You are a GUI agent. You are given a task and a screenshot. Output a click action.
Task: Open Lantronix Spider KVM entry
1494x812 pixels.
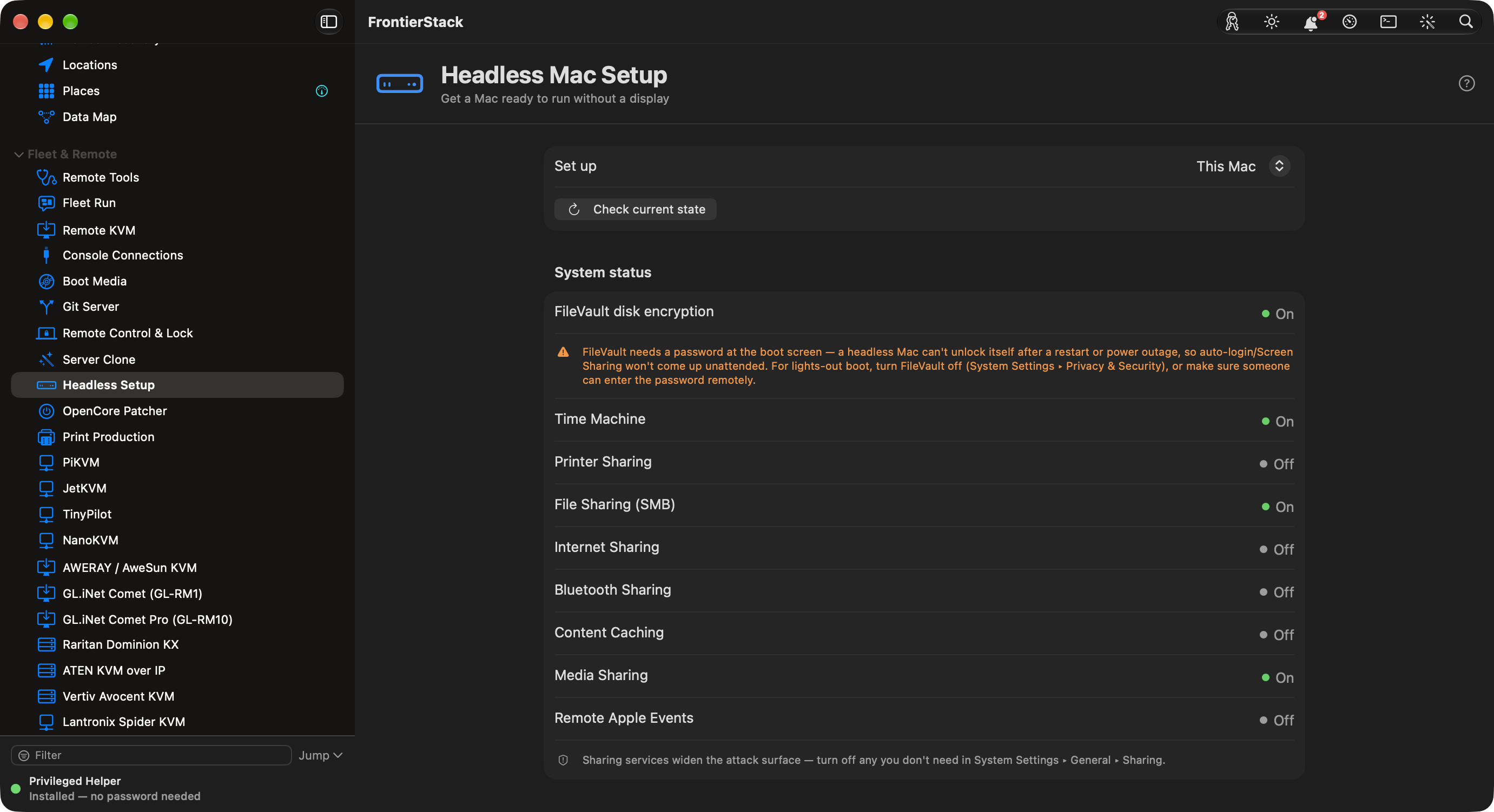177,722
